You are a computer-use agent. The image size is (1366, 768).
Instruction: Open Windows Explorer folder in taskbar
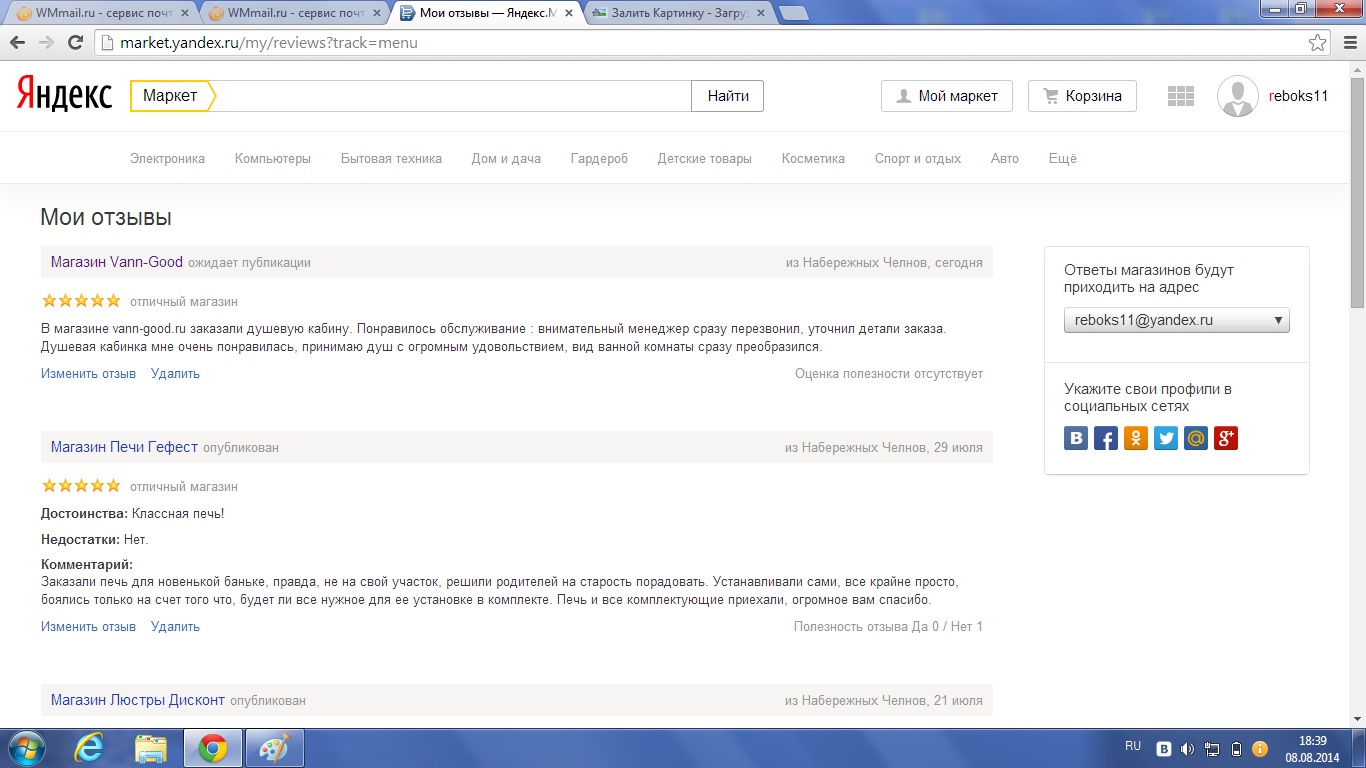(150, 748)
